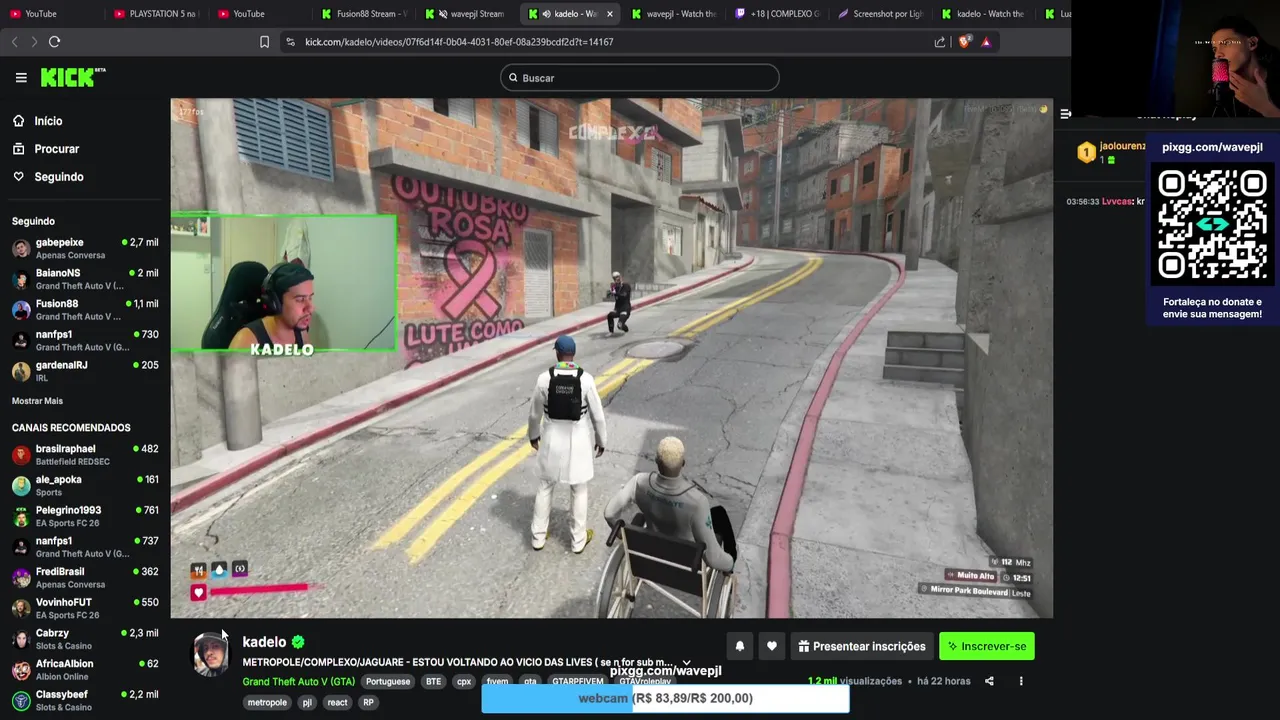1280x720 pixels.
Task: Click the metropole tag
Action: (x=267, y=702)
